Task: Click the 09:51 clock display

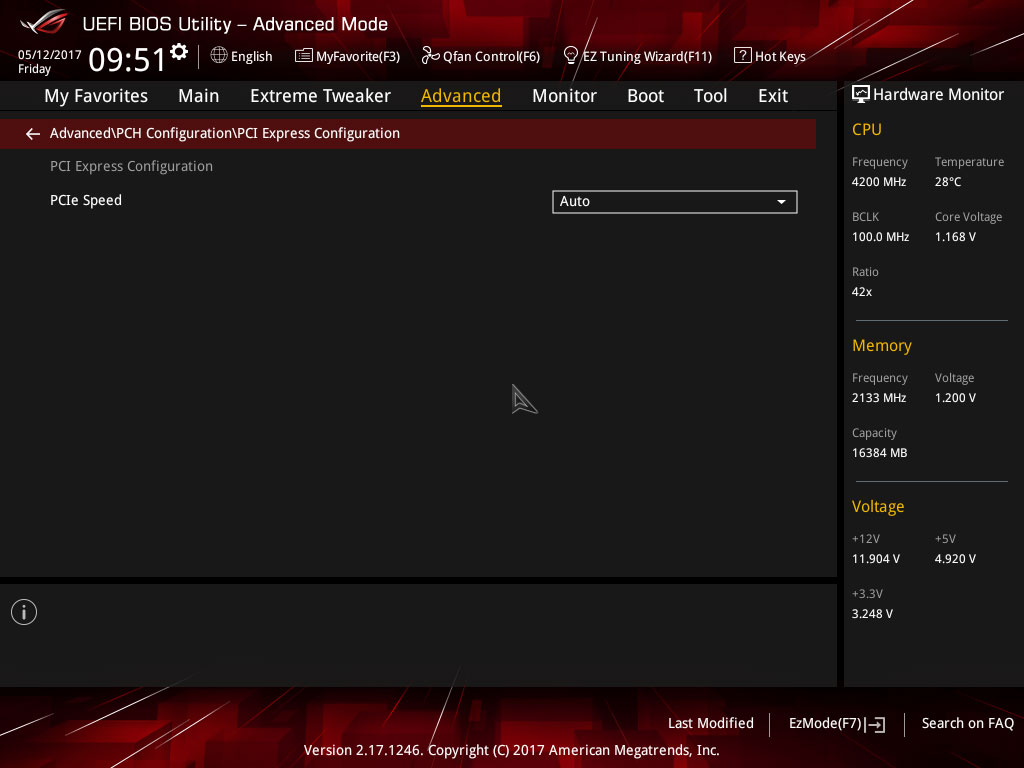Action: point(127,59)
